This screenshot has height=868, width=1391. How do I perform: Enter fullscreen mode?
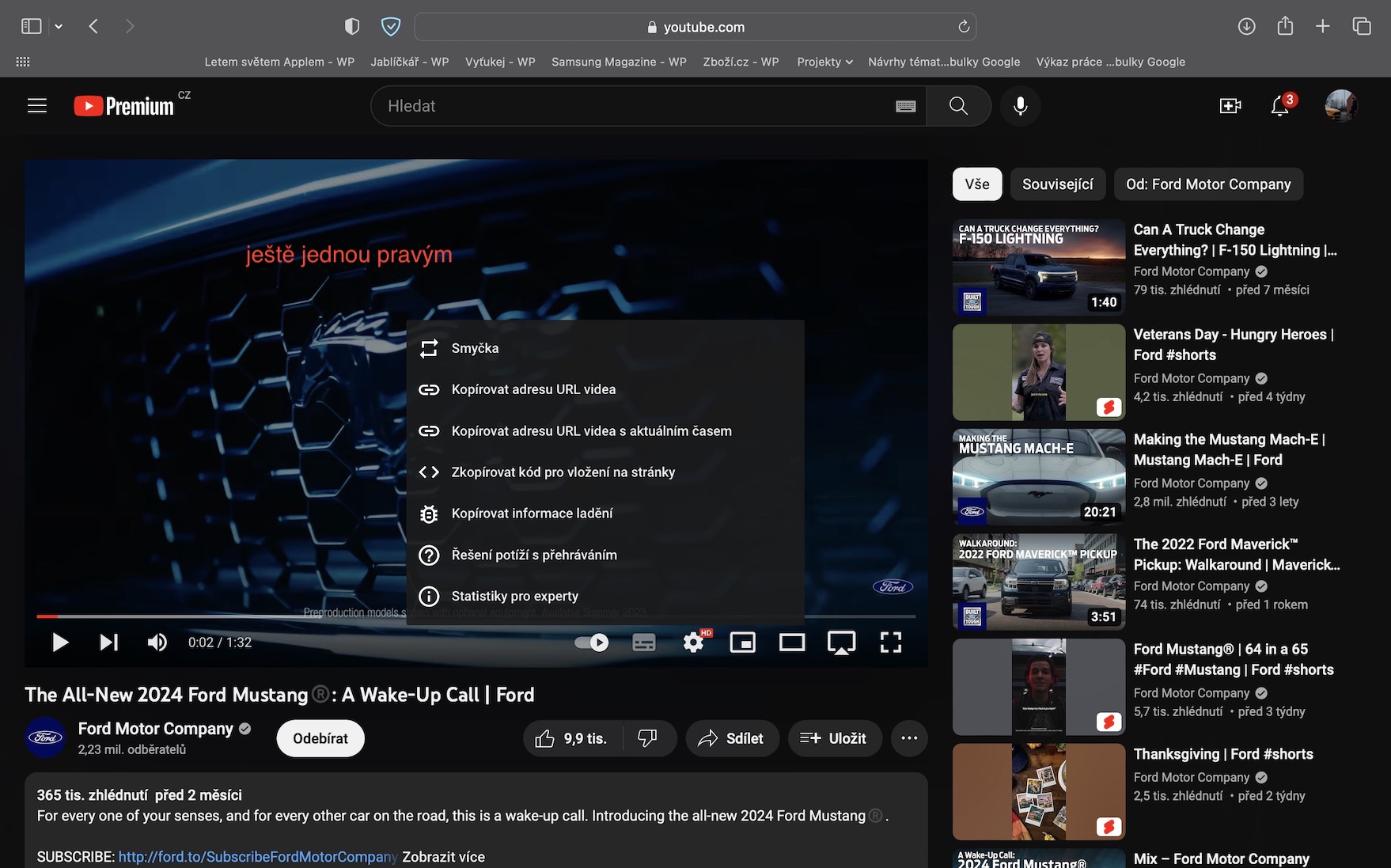tap(891, 642)
